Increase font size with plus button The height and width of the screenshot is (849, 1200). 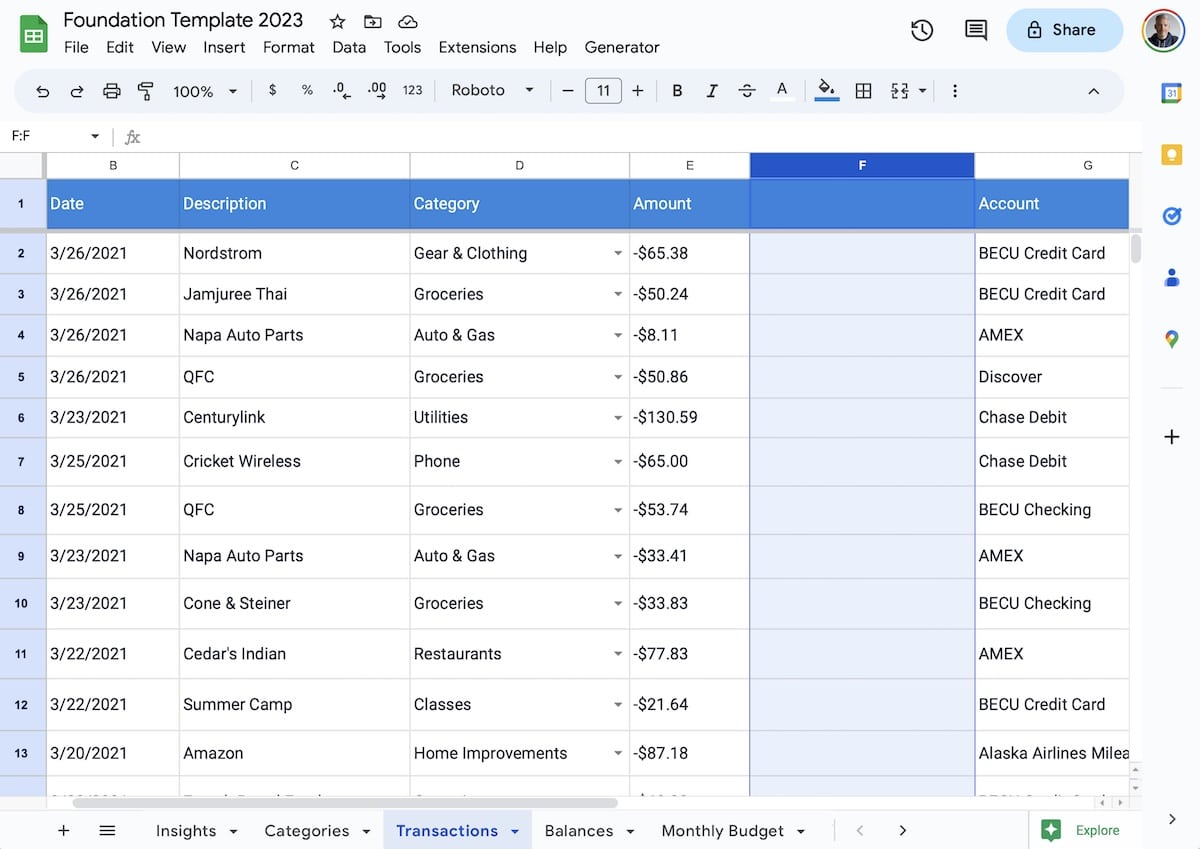point(638,91)
